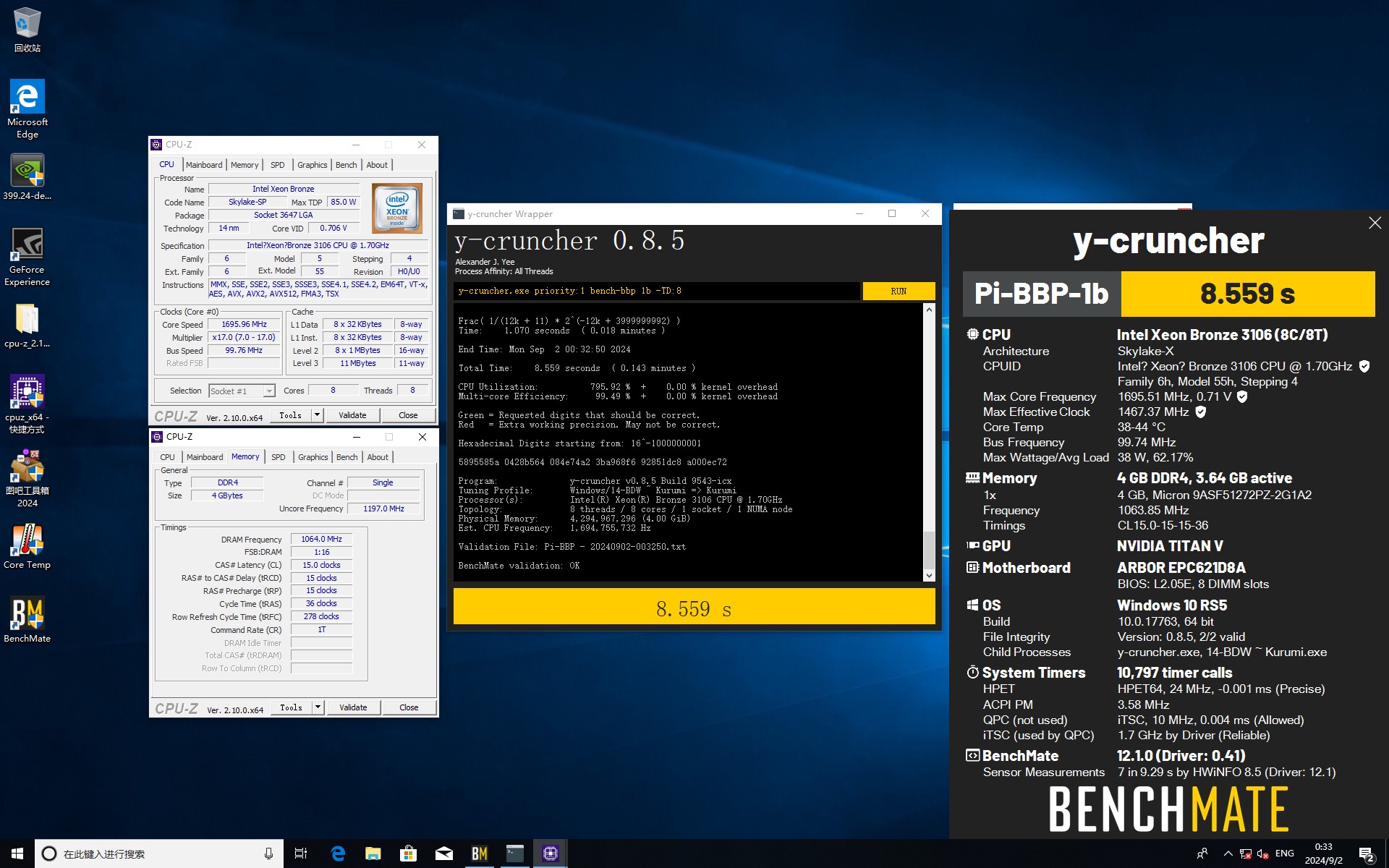
Task: Open Tools dropdown arrow in lower CPU-Z window
Action: coord(318,707)
